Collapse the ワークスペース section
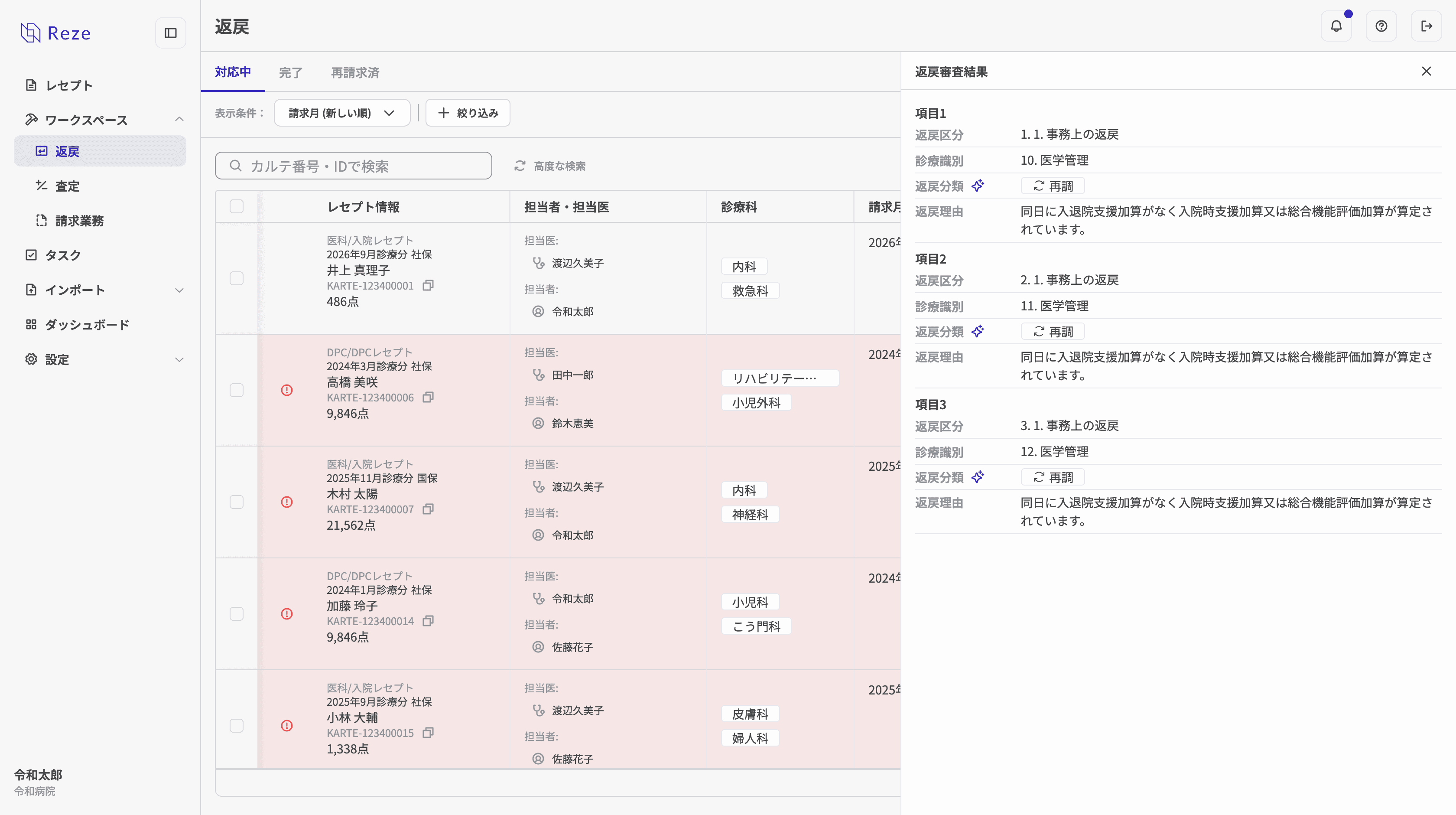 [179, 119]
